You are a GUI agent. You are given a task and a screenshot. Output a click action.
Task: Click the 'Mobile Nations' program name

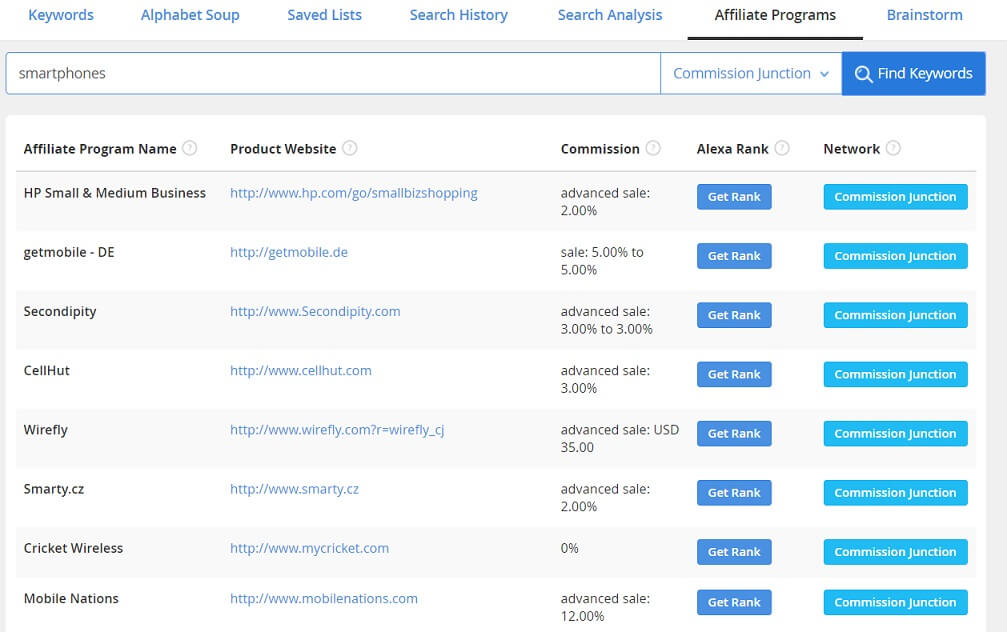[x=71, y=599]
